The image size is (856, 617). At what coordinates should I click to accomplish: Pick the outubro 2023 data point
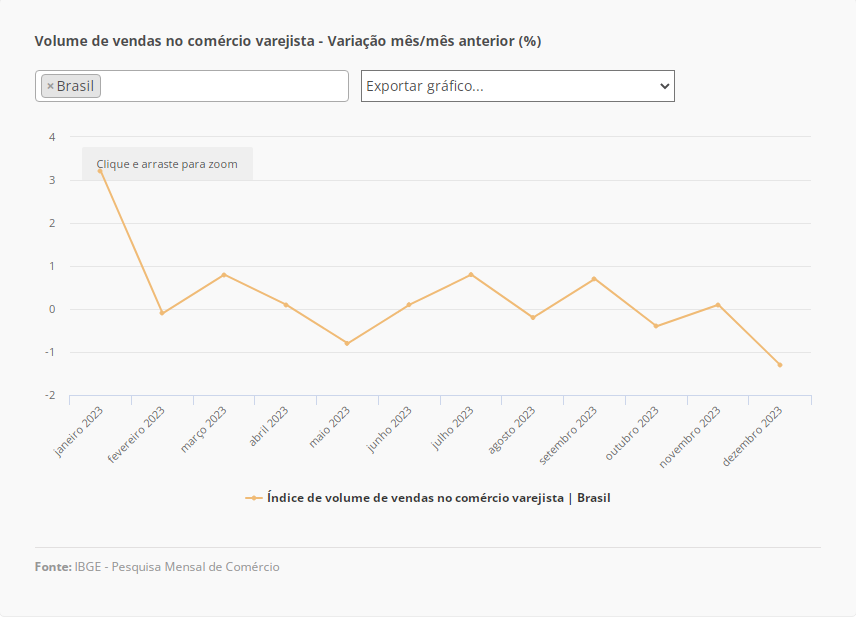click(x=656, y=326)
